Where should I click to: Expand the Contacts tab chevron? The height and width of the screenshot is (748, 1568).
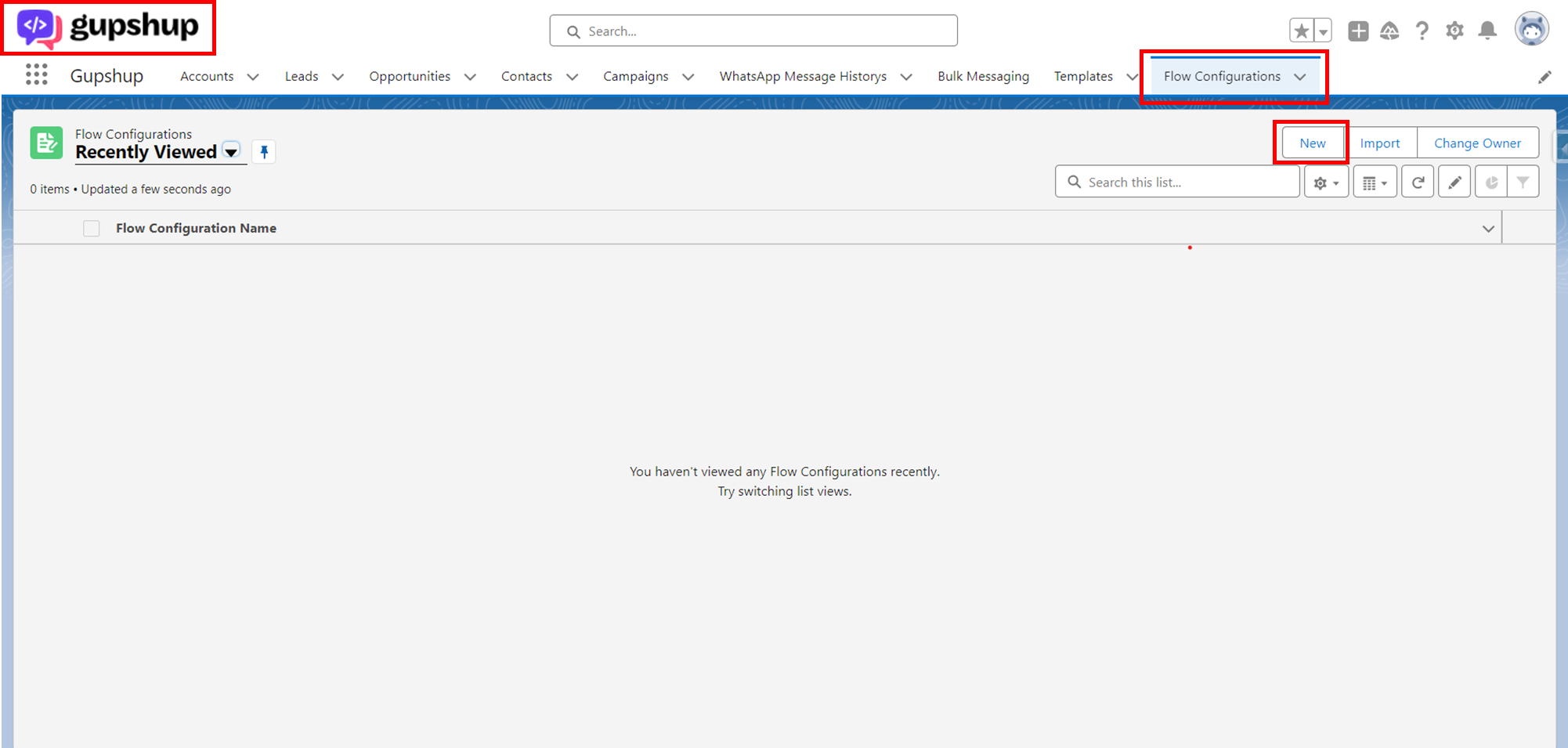pyautogui.click(x=572, y=77)
